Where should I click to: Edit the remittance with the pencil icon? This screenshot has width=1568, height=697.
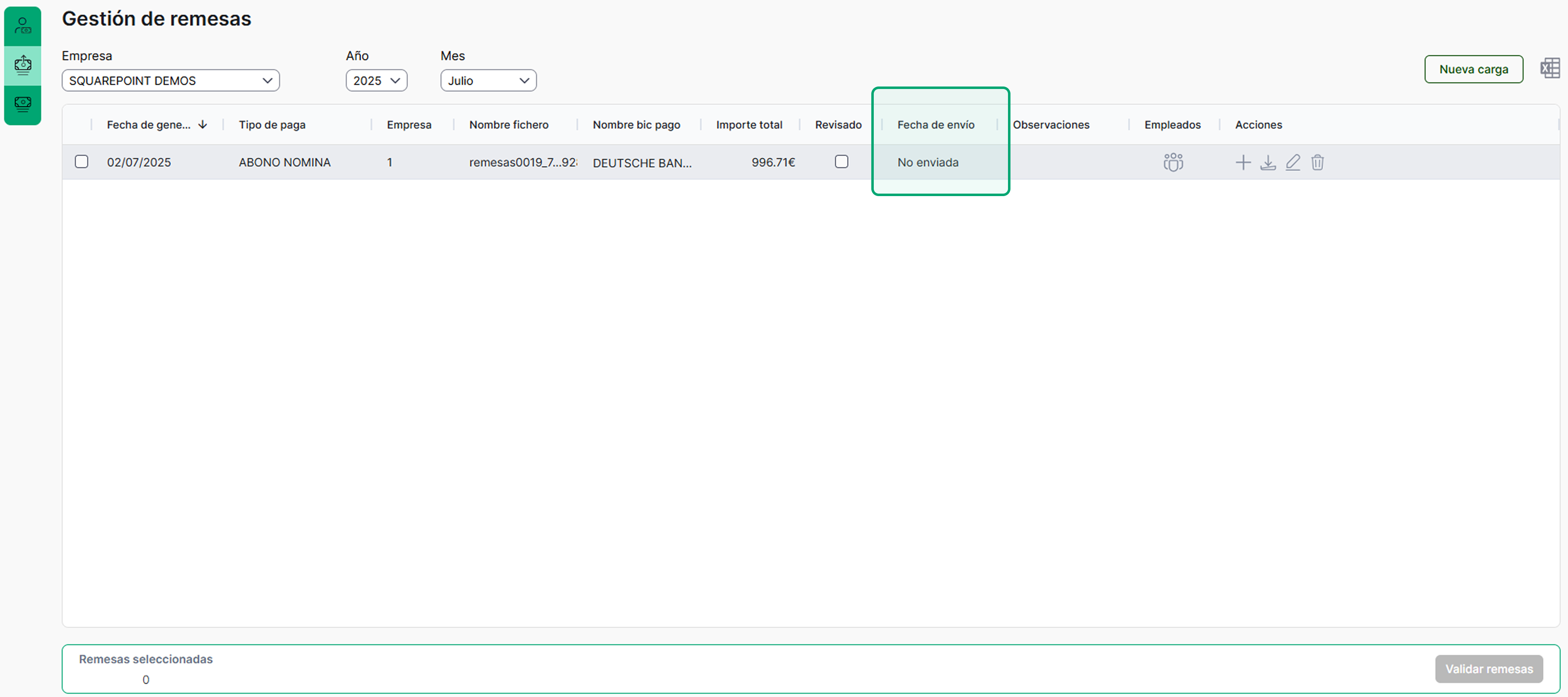click(1293, 162)
